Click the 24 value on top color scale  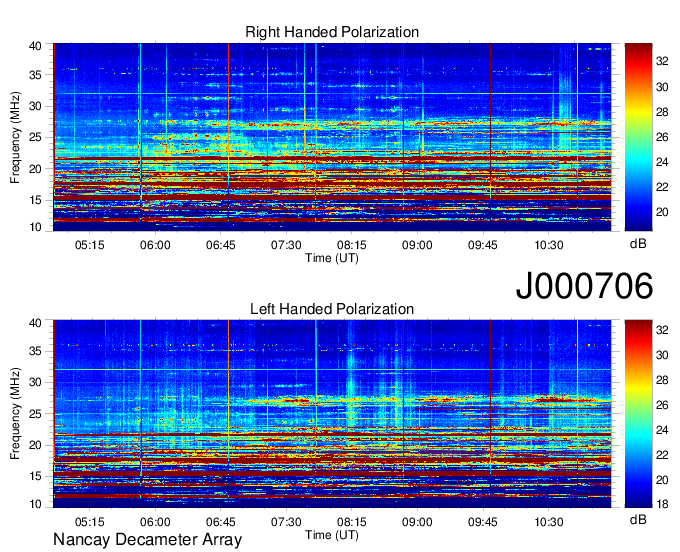[x=662, y=162]
